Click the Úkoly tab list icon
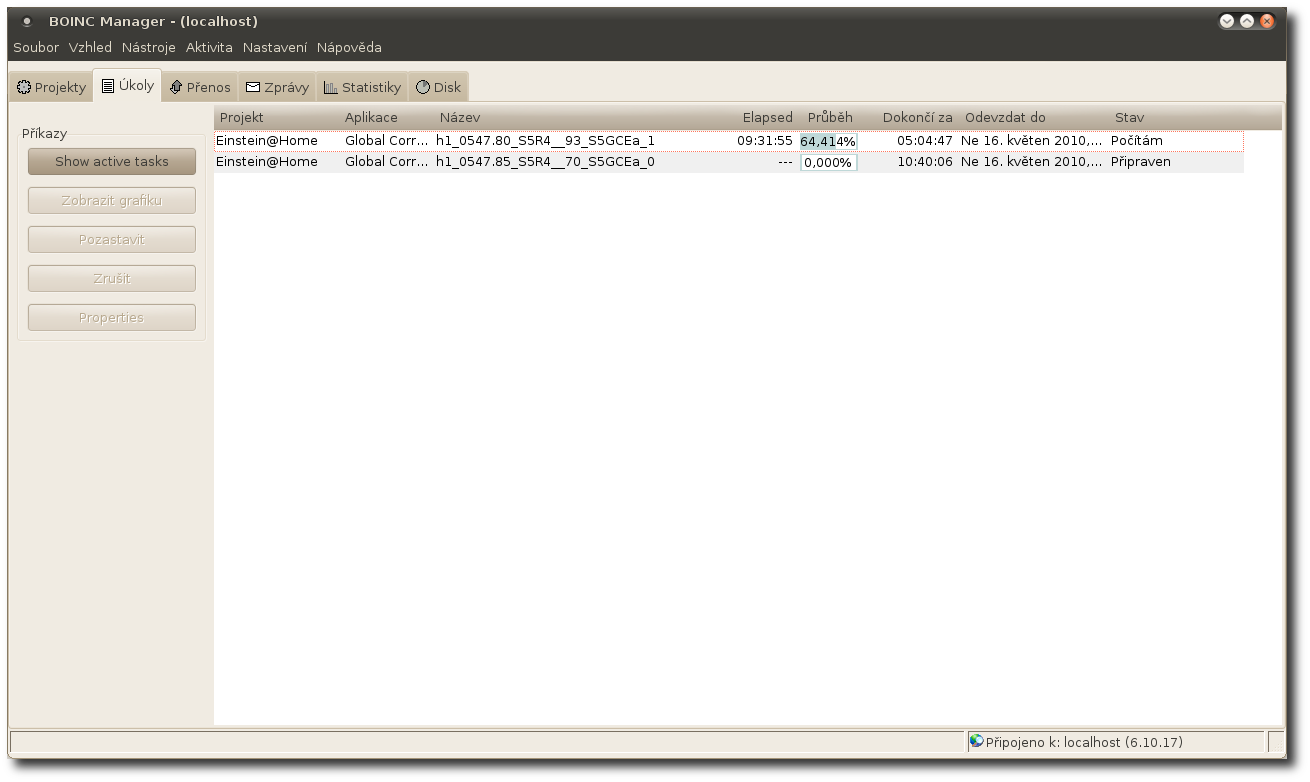The height and width of the screenshot is (782, 1310). pyautogui.click(x=108, y=86)
